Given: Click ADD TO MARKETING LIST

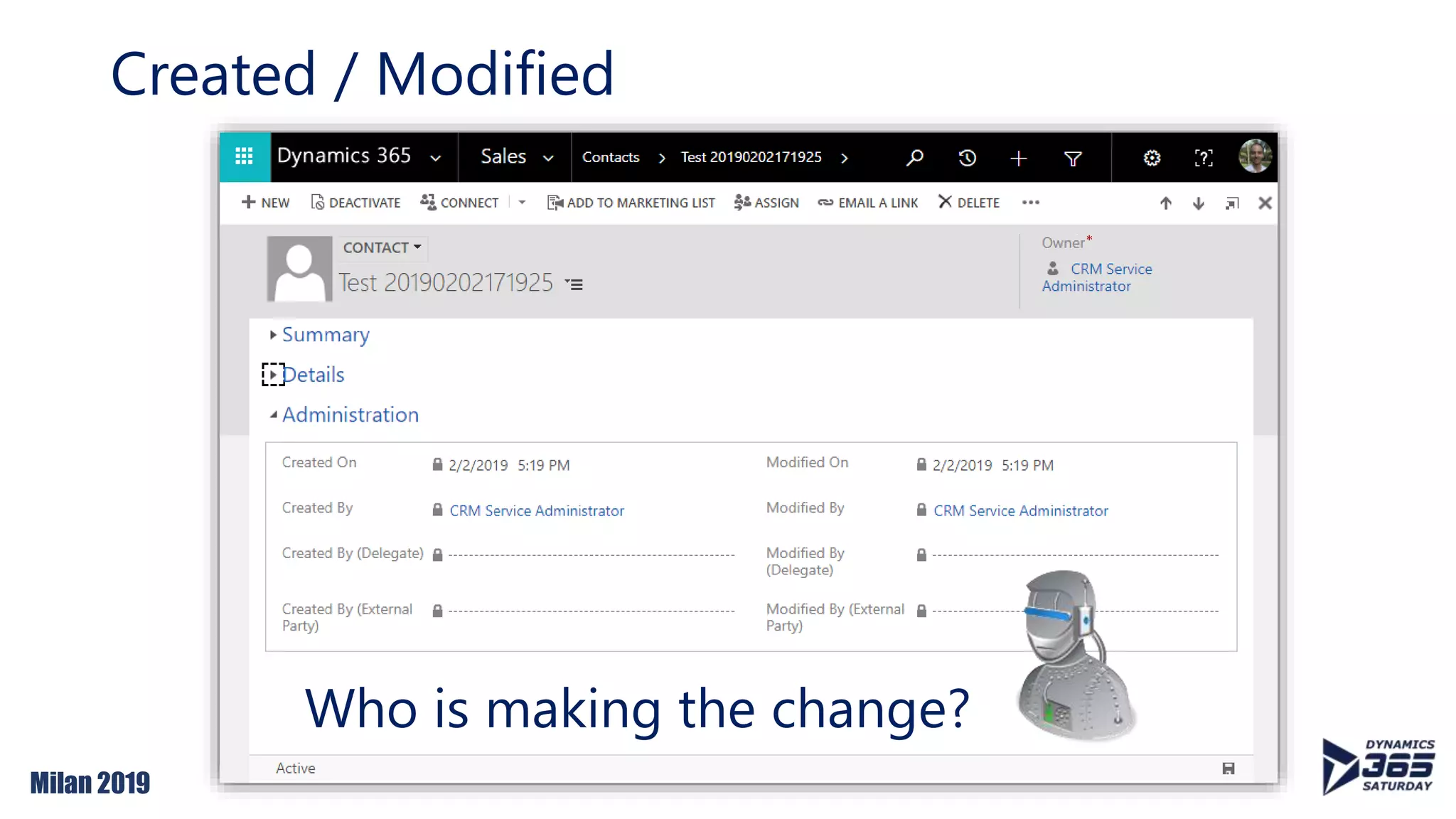Looking at the screenshot, I should click(631, 203).
